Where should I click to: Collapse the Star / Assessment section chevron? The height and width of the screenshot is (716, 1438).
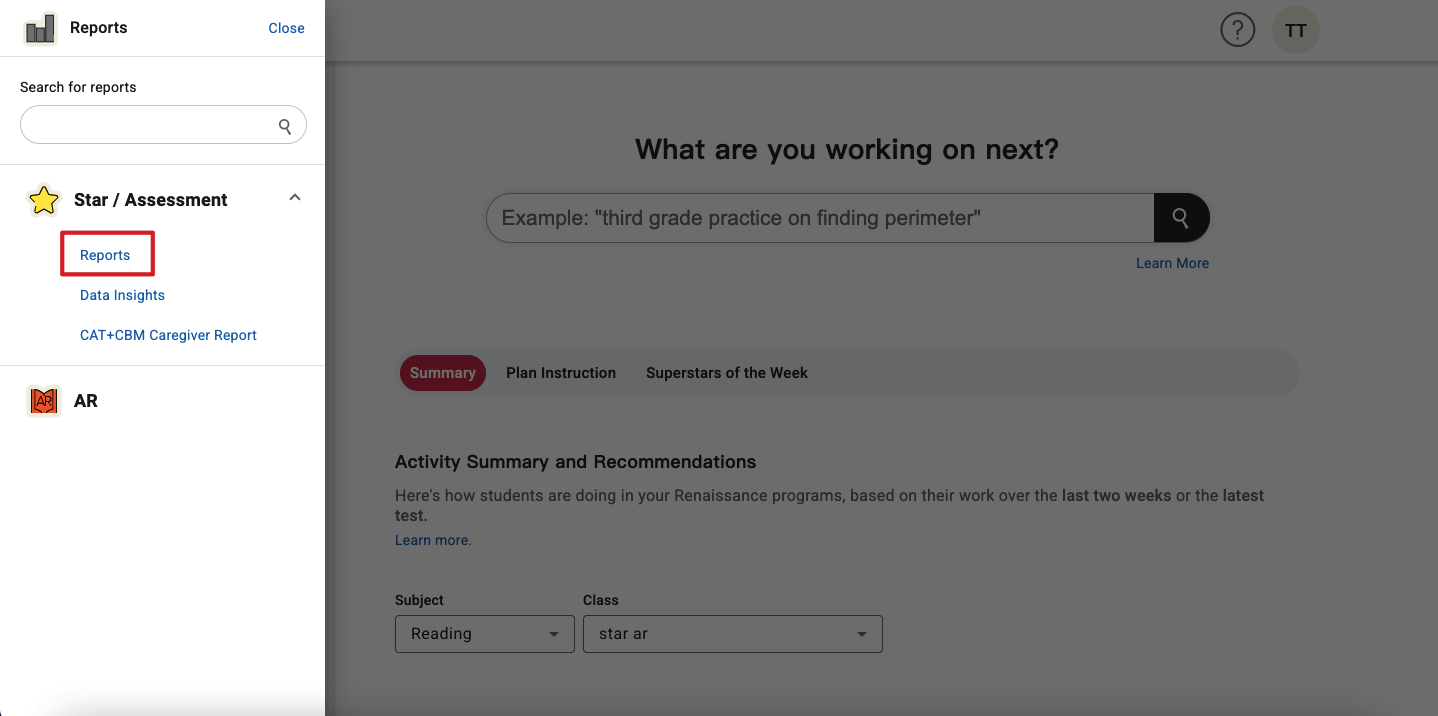click(295, 198)
